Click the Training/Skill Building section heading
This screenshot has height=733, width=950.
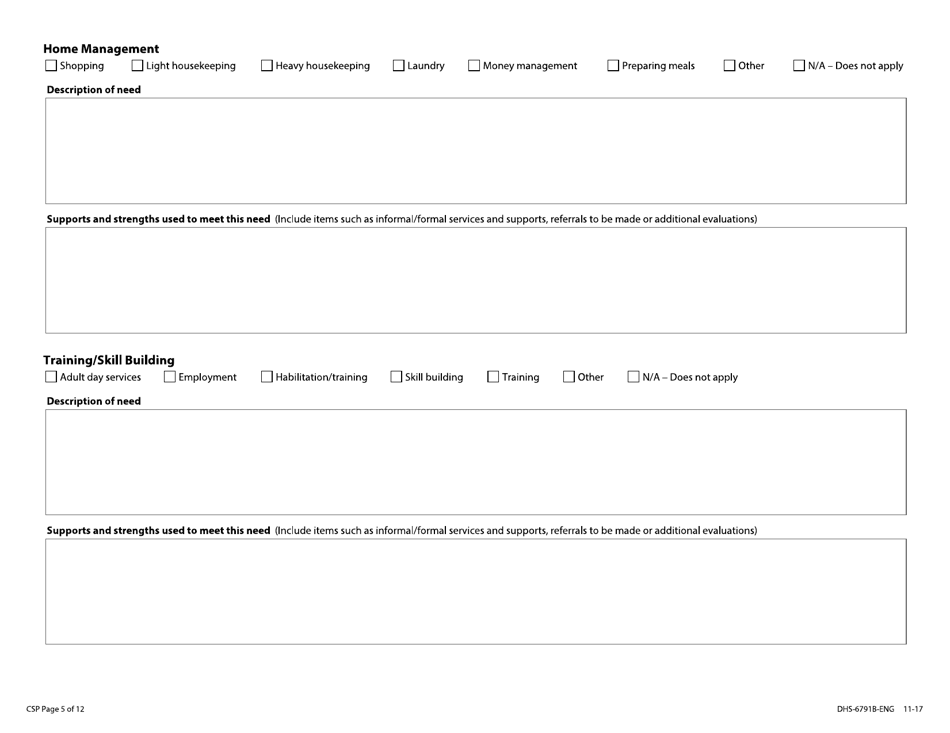point(109,360)
